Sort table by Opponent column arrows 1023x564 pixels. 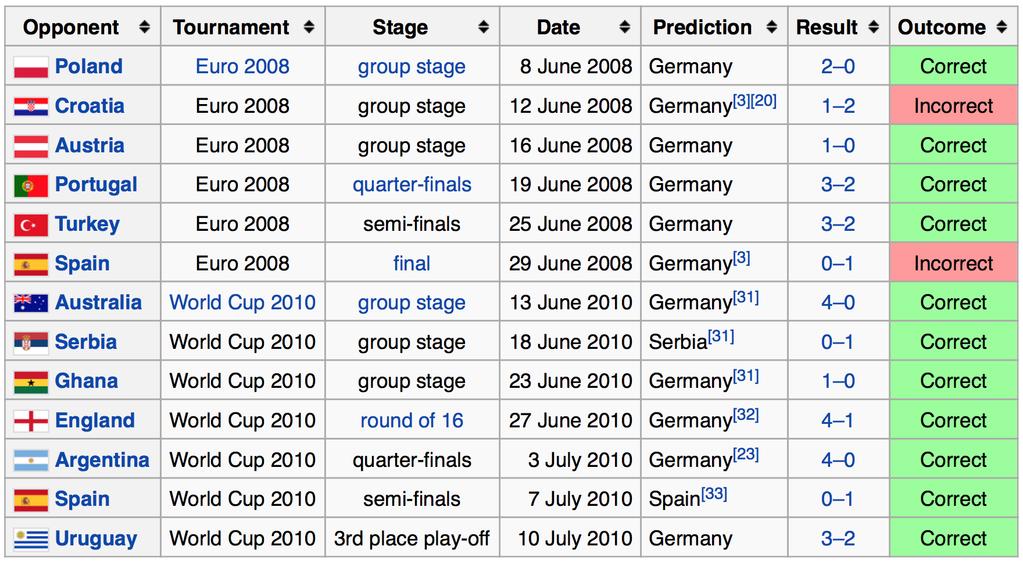tap(145, 27)
